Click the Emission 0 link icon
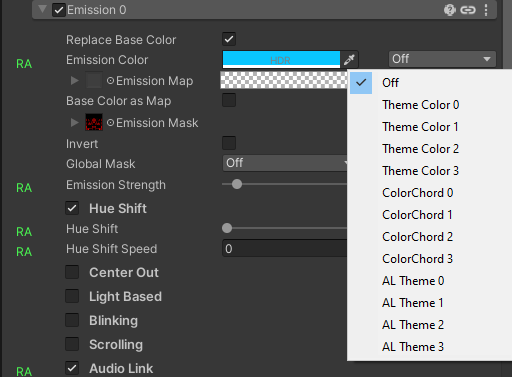 point(468,10)
